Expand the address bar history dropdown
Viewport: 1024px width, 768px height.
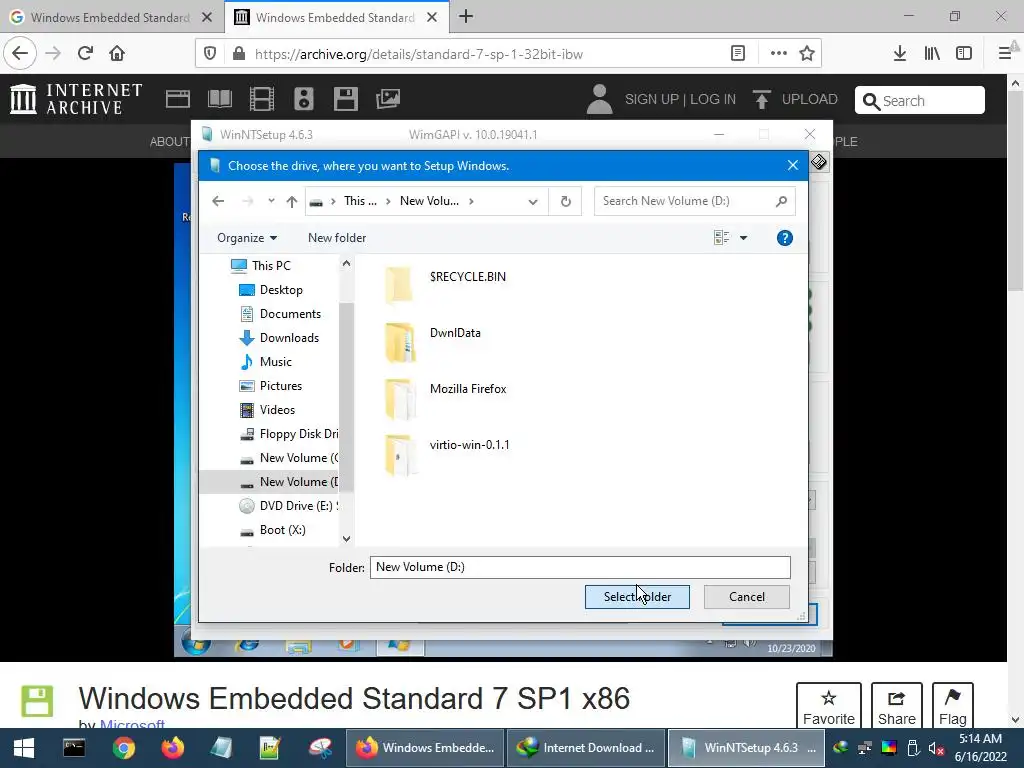tap(533, 201)
